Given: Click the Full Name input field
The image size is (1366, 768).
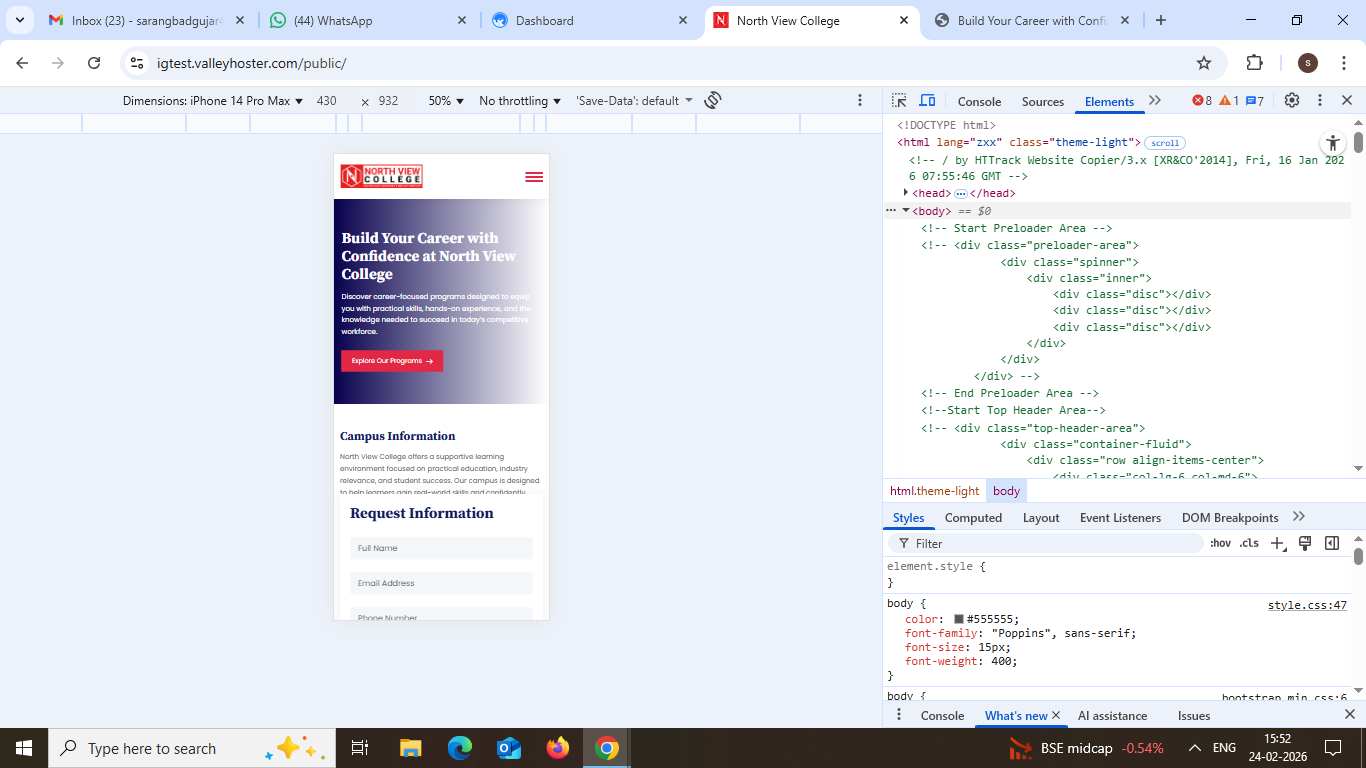Looking at the screenshot, I should pos(441,548).
